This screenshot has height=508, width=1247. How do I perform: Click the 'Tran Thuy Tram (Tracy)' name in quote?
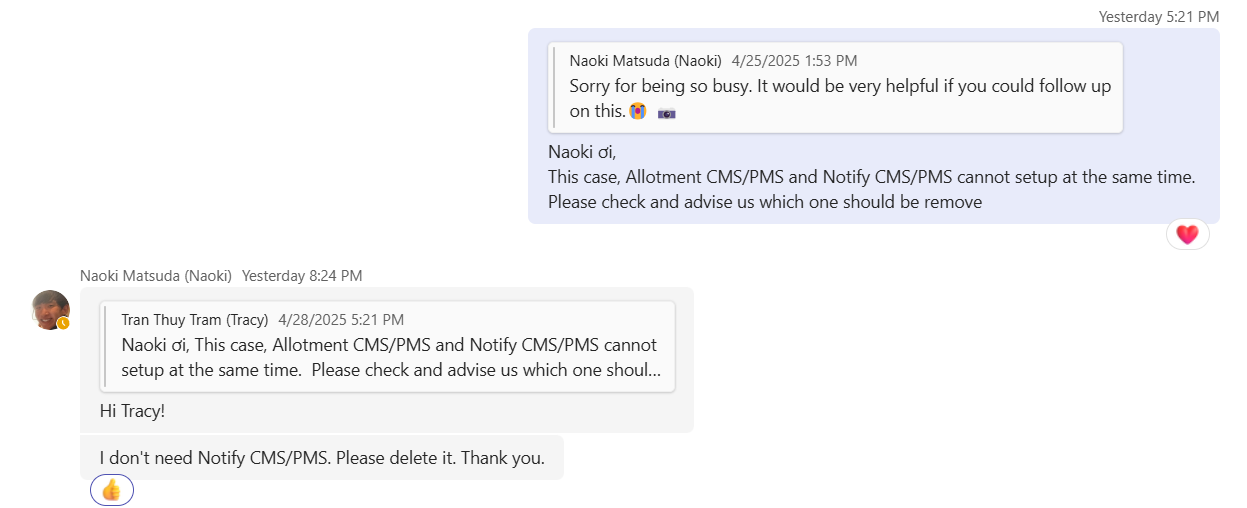[x=194, y=320]
